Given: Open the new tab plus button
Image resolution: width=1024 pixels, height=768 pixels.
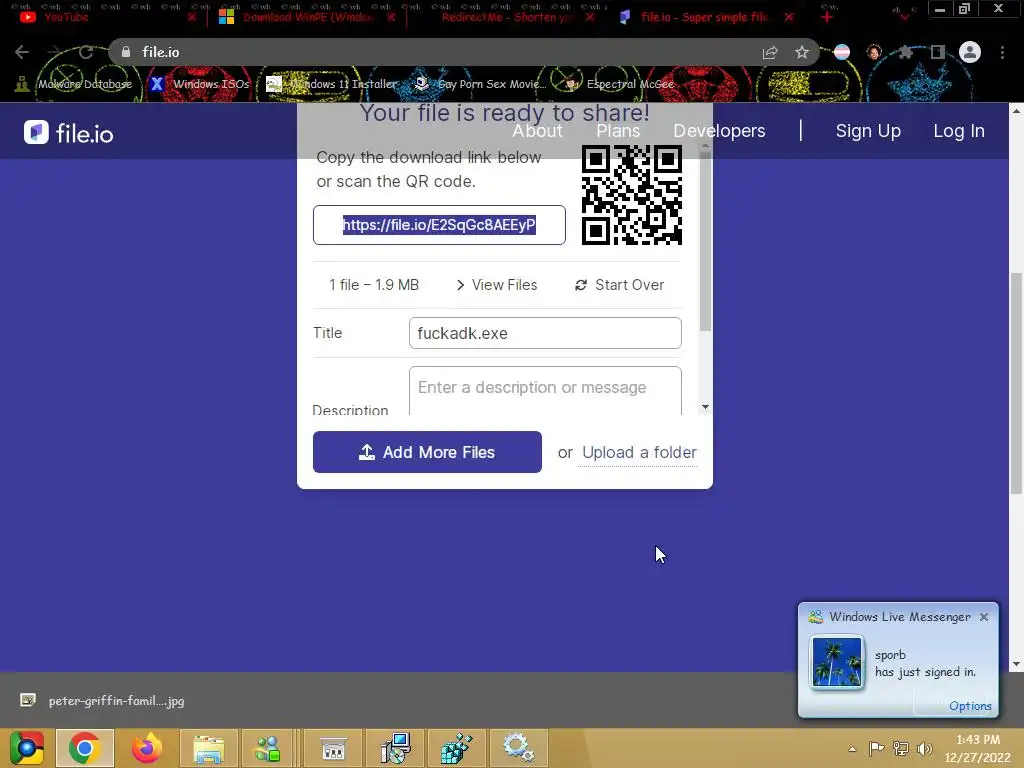Looking at the screenshot, I should tap(827, 17).
